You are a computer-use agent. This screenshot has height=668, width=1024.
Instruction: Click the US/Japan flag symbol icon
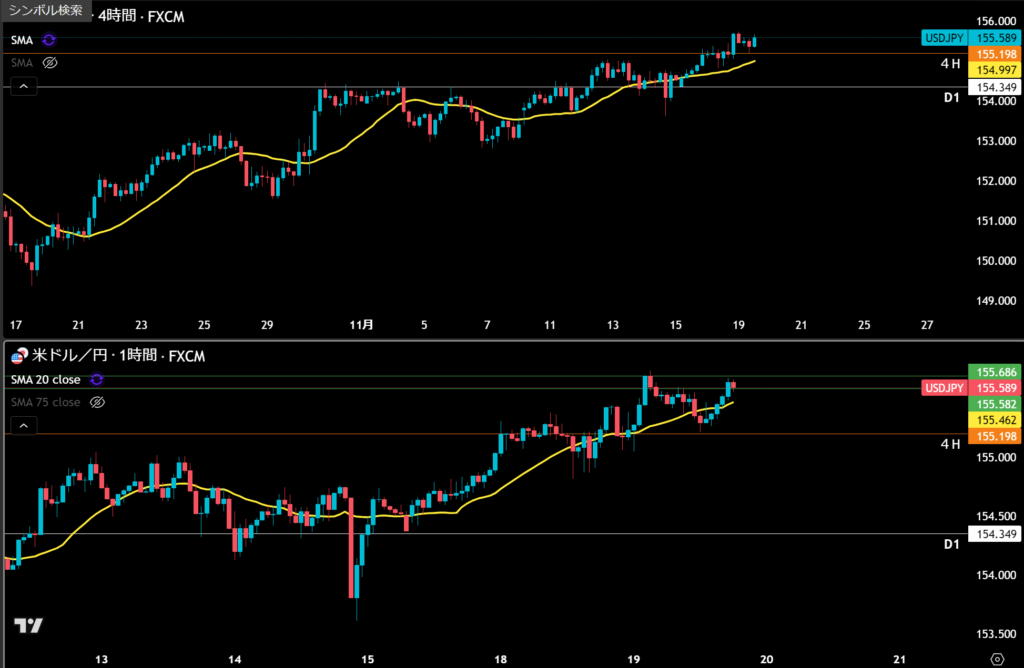point(18,356)
